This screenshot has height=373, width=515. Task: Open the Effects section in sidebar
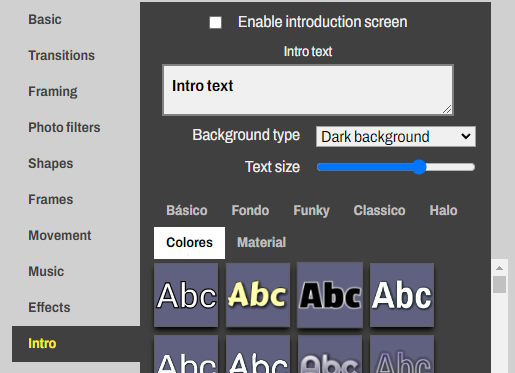pyautogui.click(x=49, y=307)
